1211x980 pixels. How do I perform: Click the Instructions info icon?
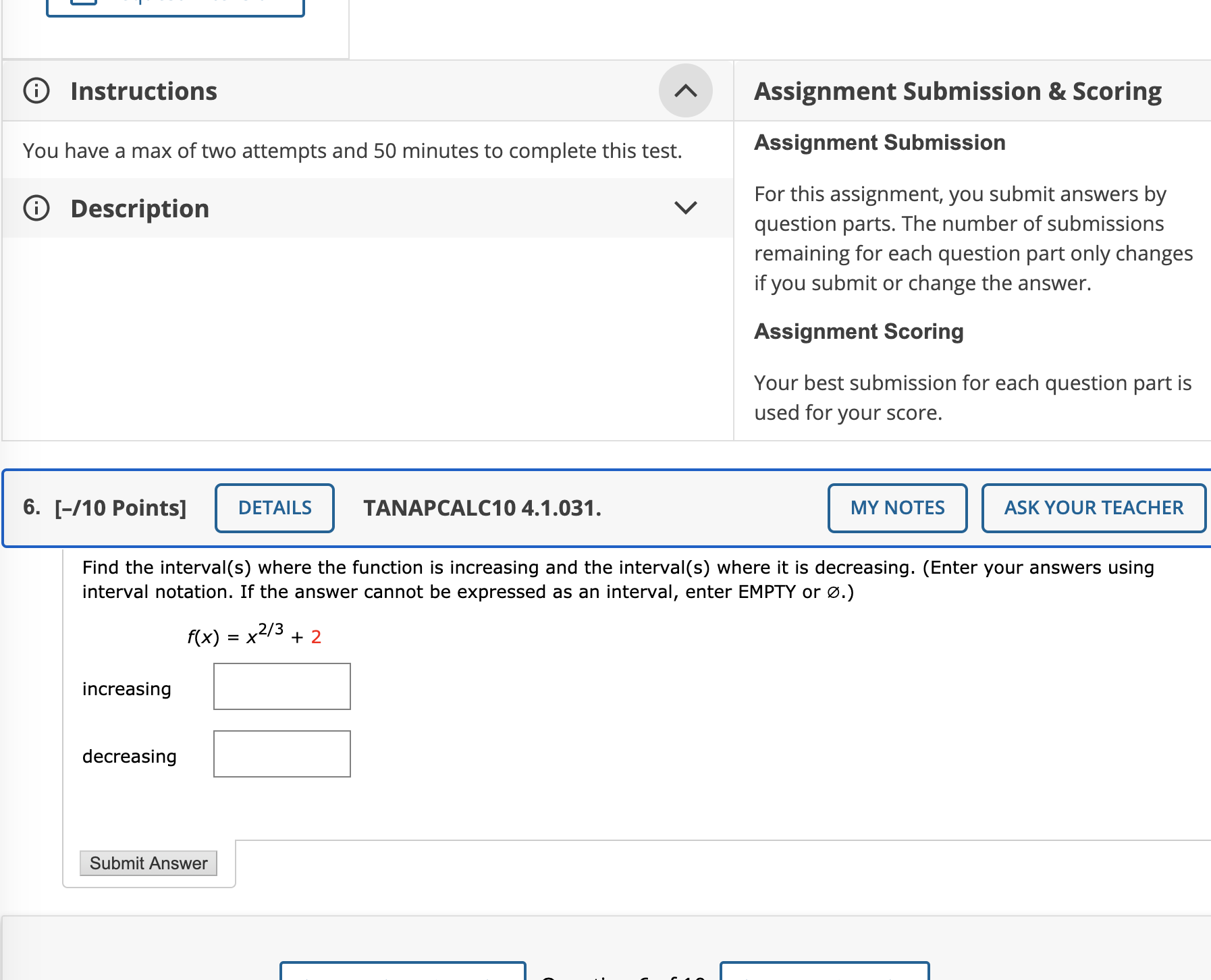[x=36, y=90]
